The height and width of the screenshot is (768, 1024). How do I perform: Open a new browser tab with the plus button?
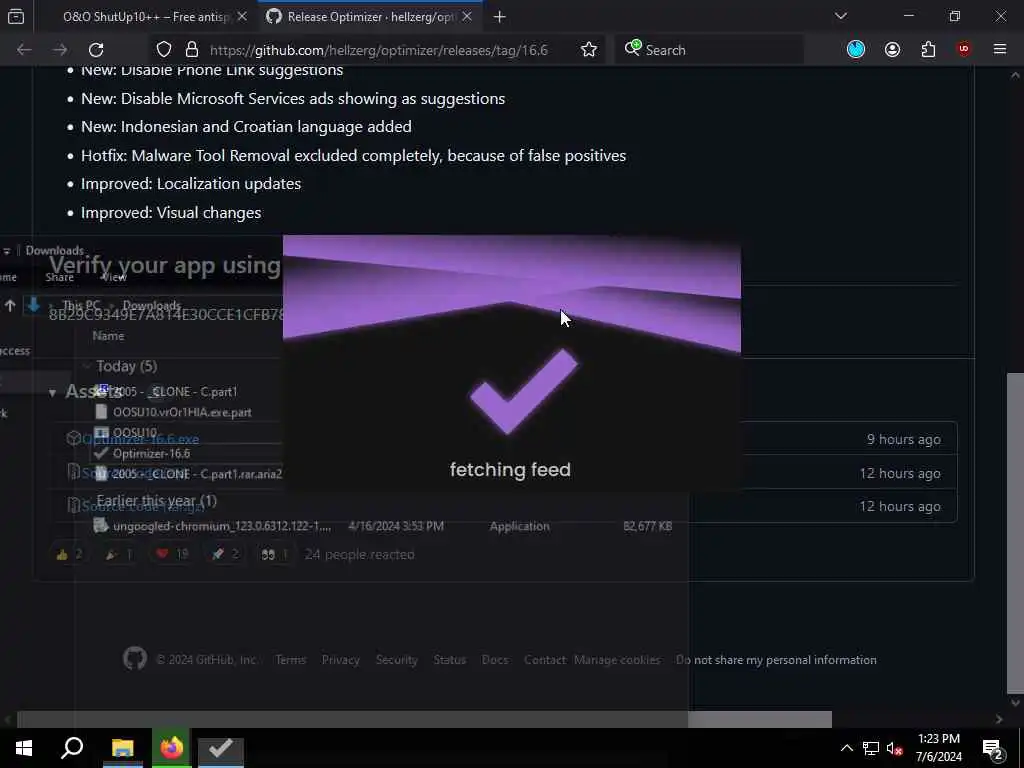(500, 17)
